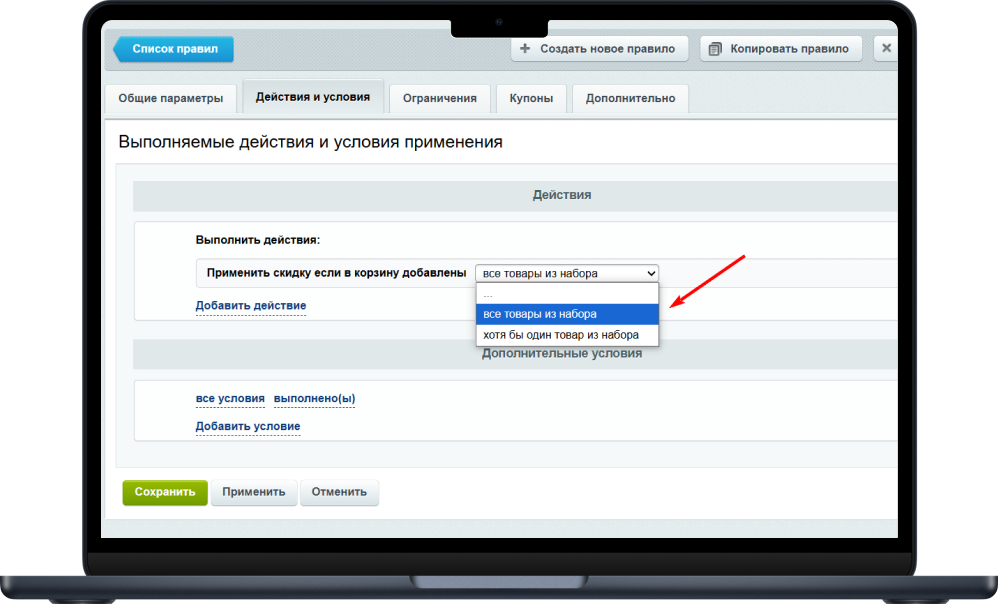
Task: Click the Применить button
Action: coord(254,492)
